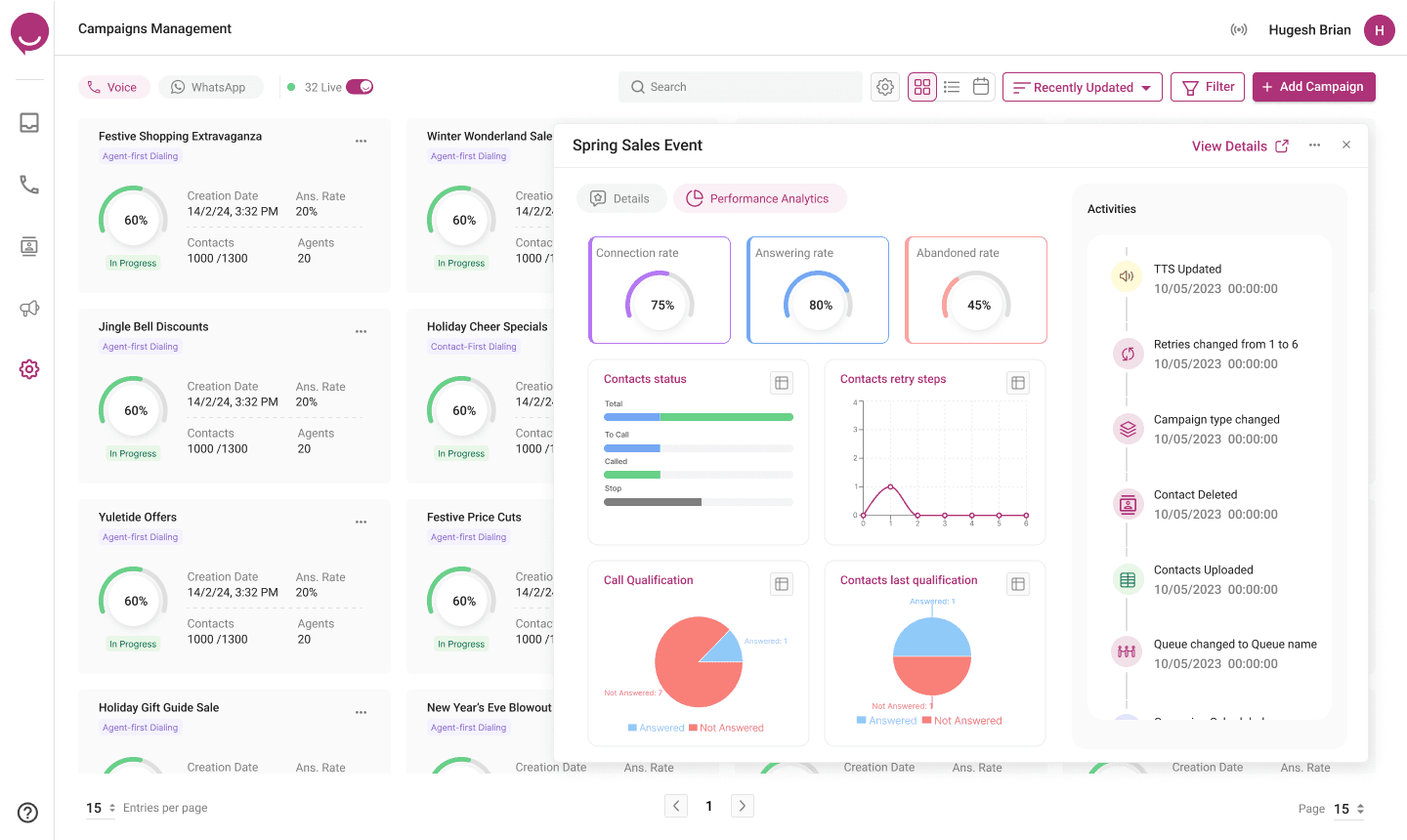Open View Details link
Screen dimensions: 1407x840
pos(1240,146)
